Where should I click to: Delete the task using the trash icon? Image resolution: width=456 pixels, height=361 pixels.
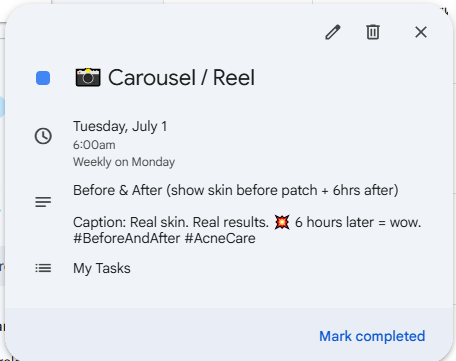[x=373, y=32]
